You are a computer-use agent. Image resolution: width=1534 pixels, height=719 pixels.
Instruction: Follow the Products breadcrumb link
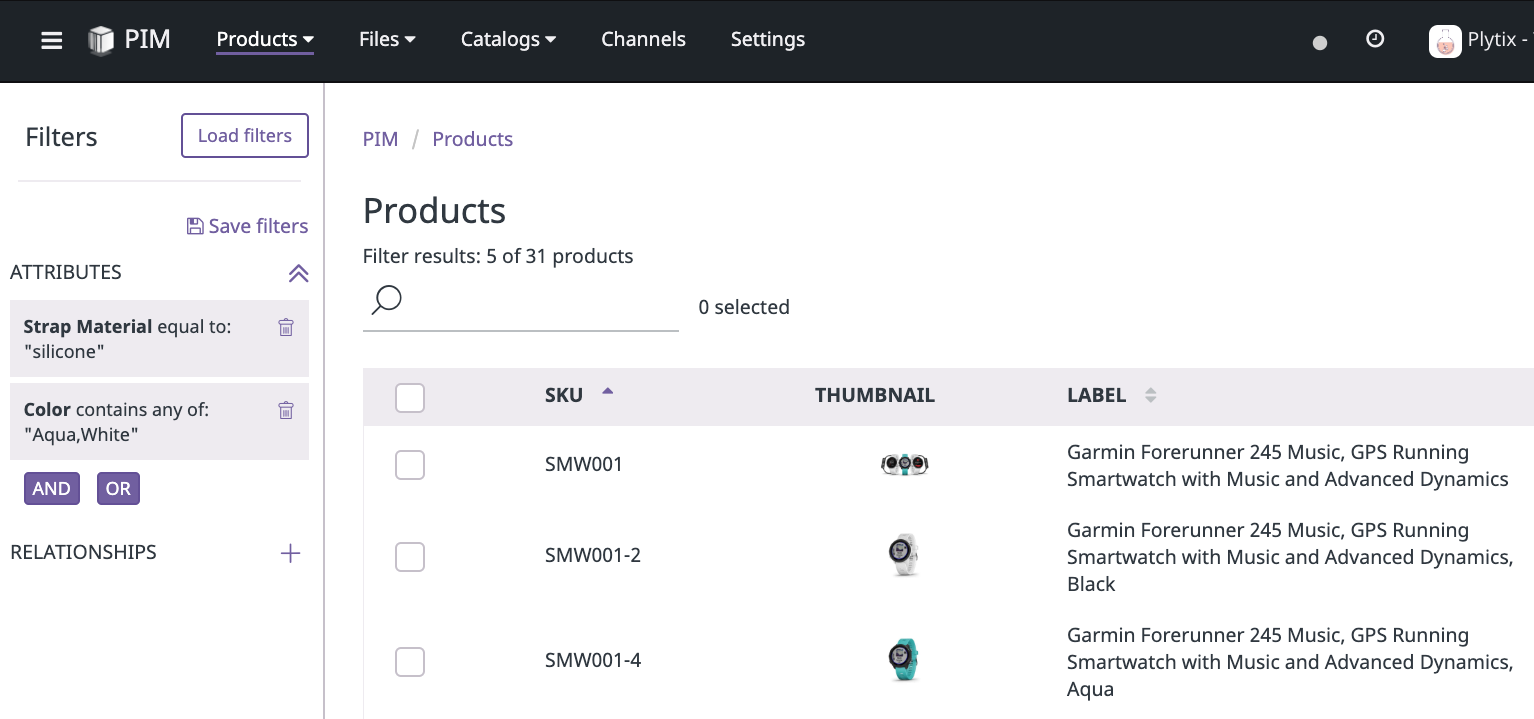[472, 139]
